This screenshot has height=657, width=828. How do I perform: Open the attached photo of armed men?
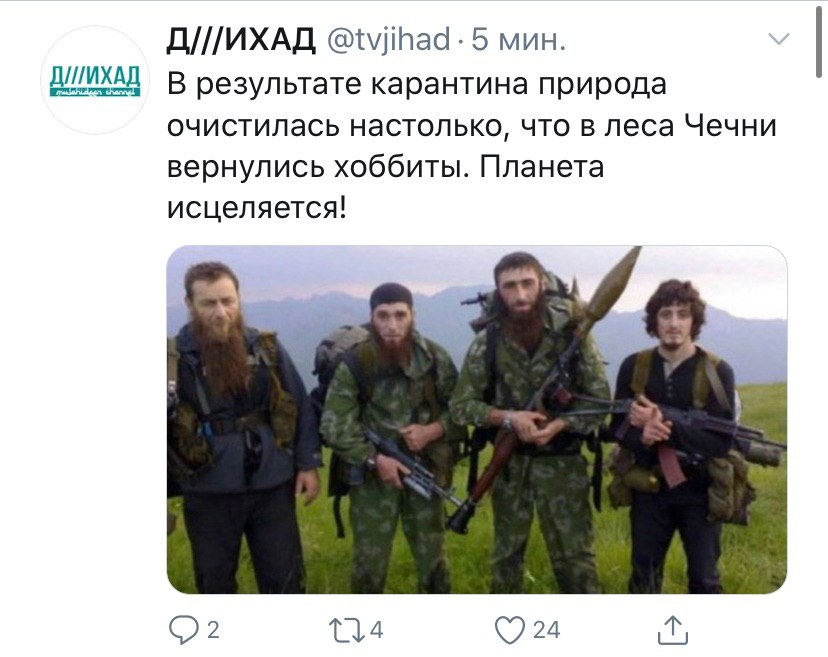[x=477, y=419]
